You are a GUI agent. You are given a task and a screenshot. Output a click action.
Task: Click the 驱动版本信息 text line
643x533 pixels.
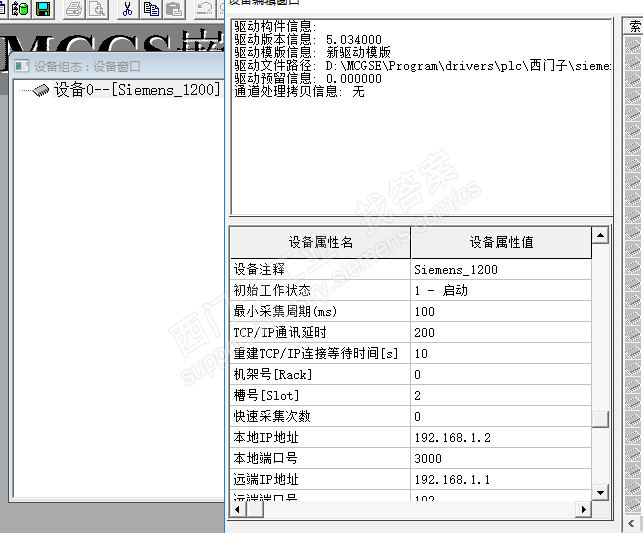click(308, 39)
